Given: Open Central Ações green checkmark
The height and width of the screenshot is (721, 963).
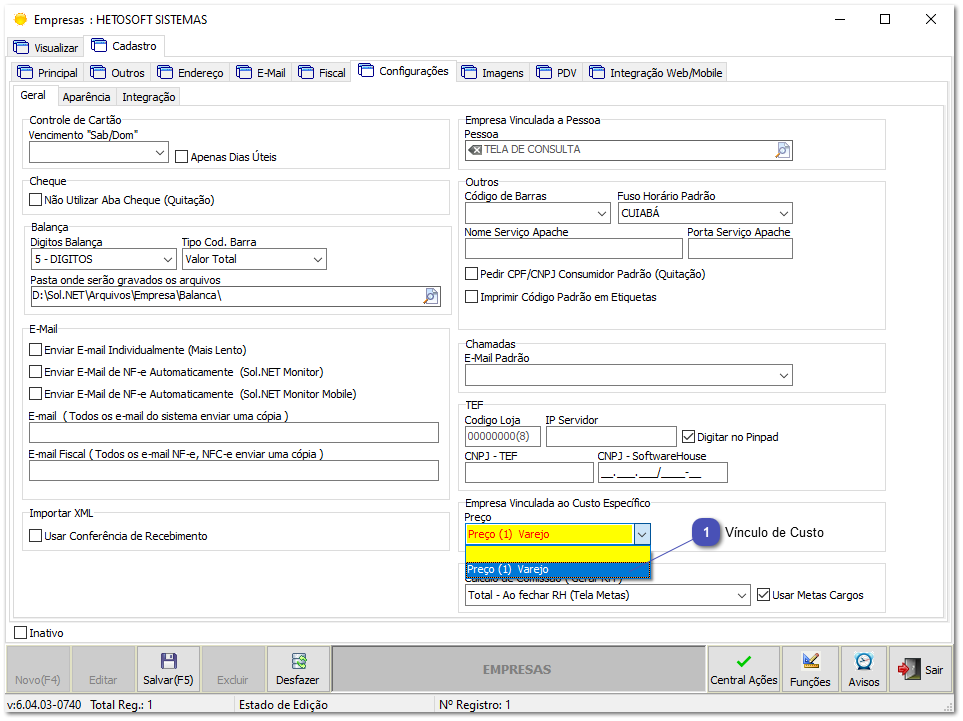Looking at the screenshot, I should point(743,662).
